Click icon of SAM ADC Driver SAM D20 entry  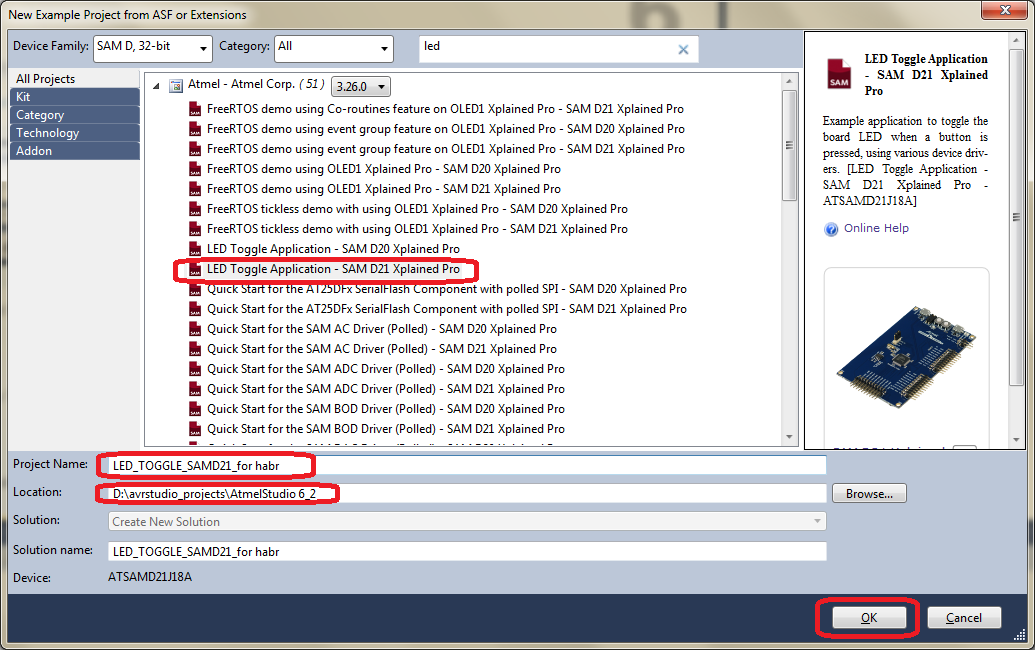point(195,369)
